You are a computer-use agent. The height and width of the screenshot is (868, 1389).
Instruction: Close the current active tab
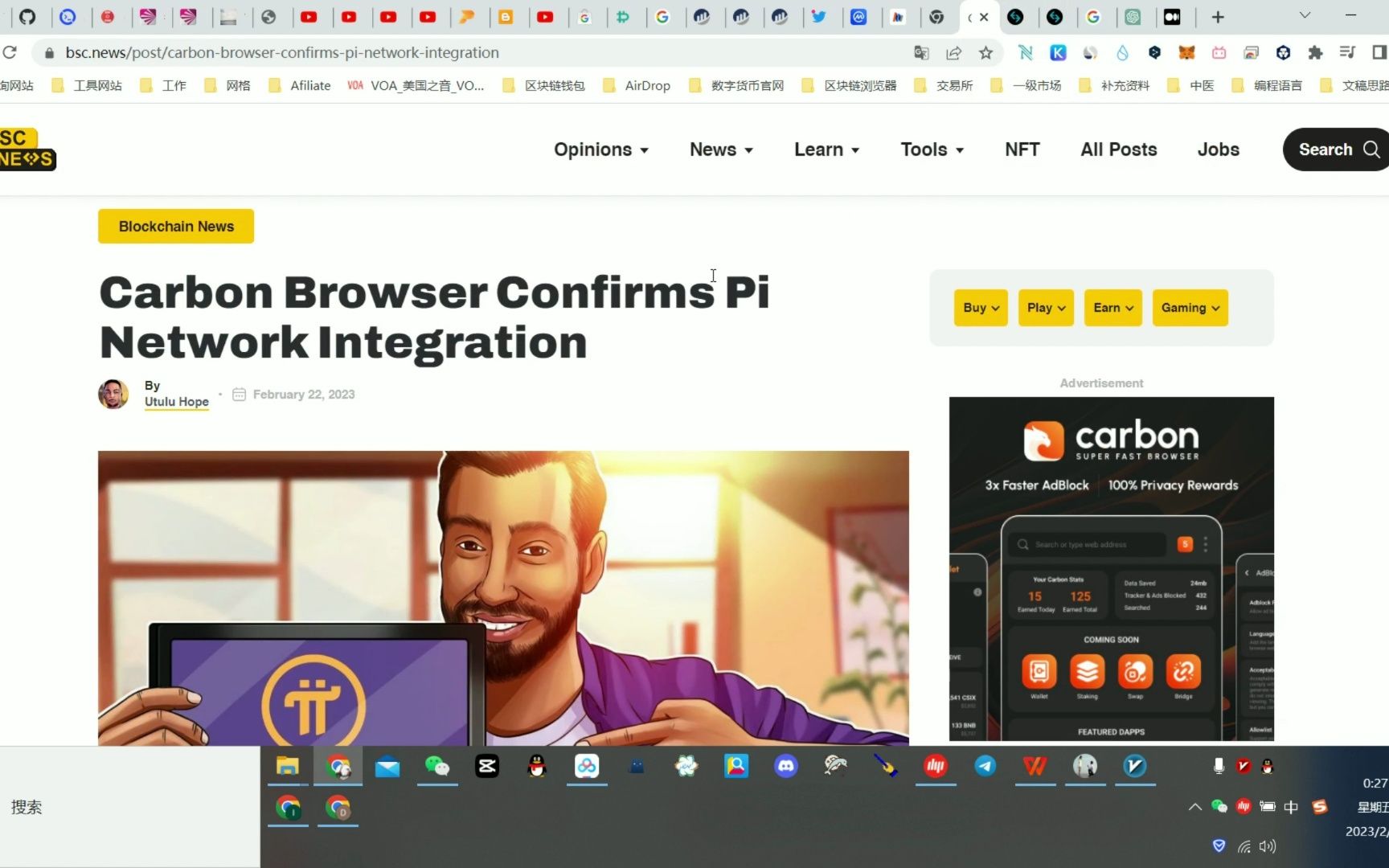click(984, 17)
